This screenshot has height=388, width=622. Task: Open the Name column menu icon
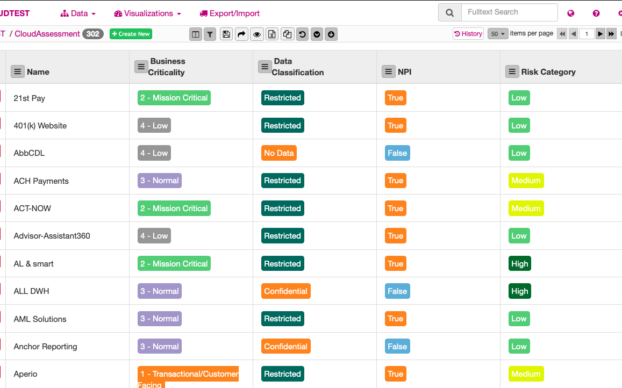[17, 71]
